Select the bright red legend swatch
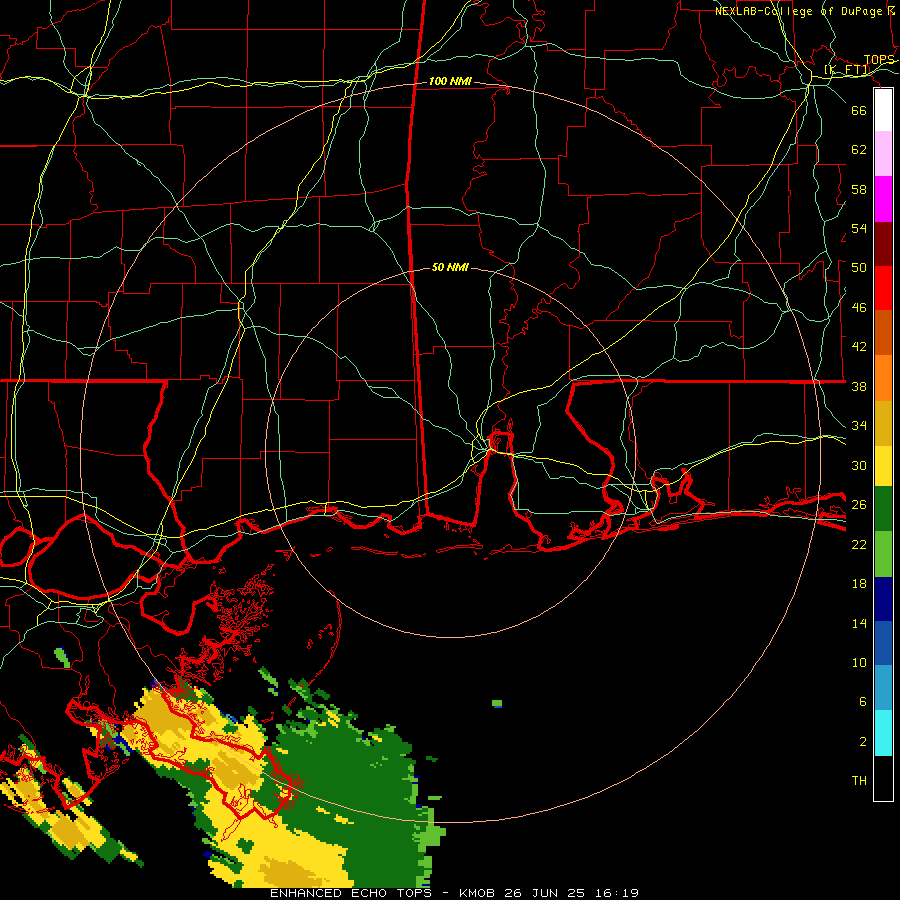 (x=883, y=288)
